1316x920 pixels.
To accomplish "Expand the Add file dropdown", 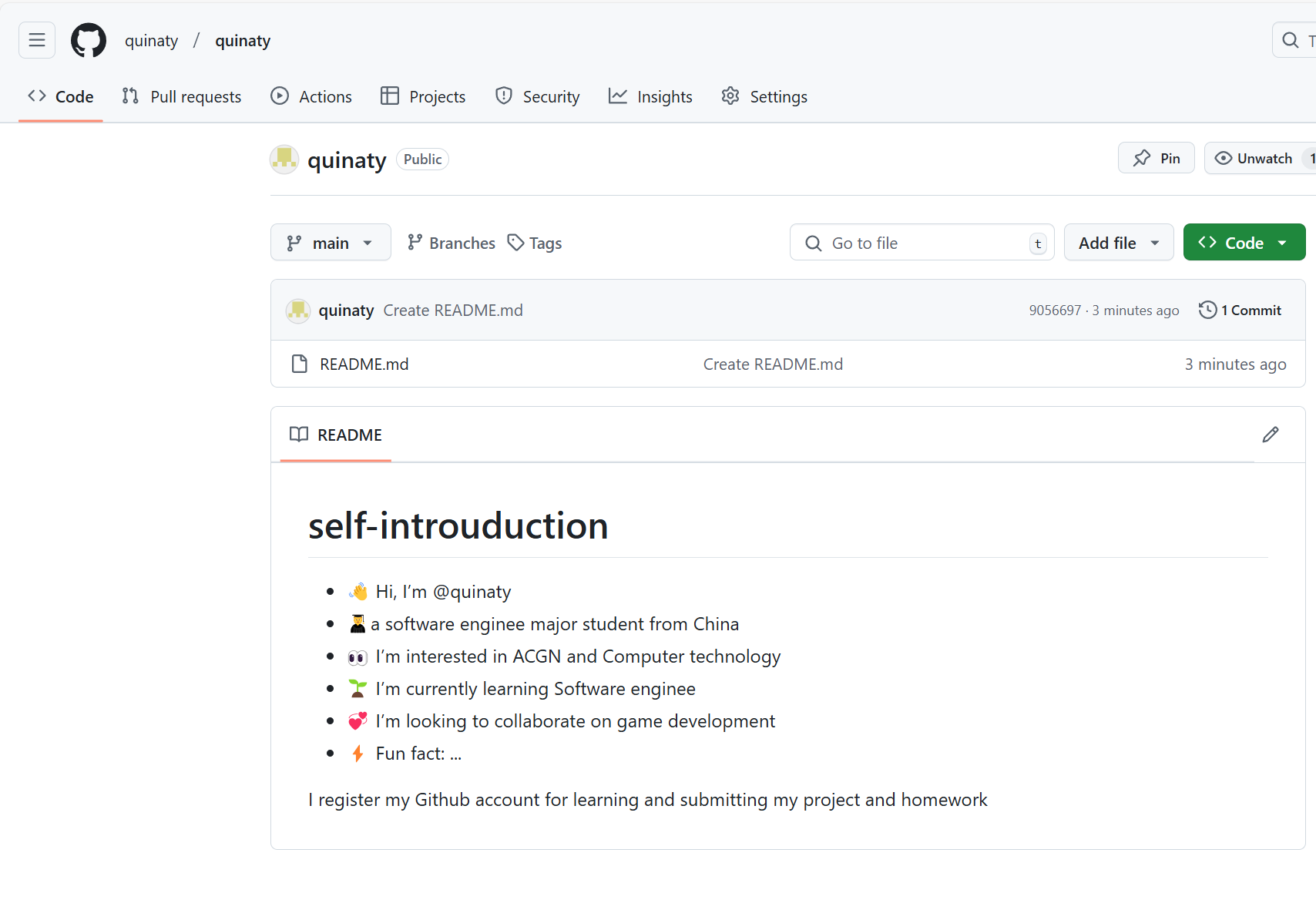I will [1118, 243].
